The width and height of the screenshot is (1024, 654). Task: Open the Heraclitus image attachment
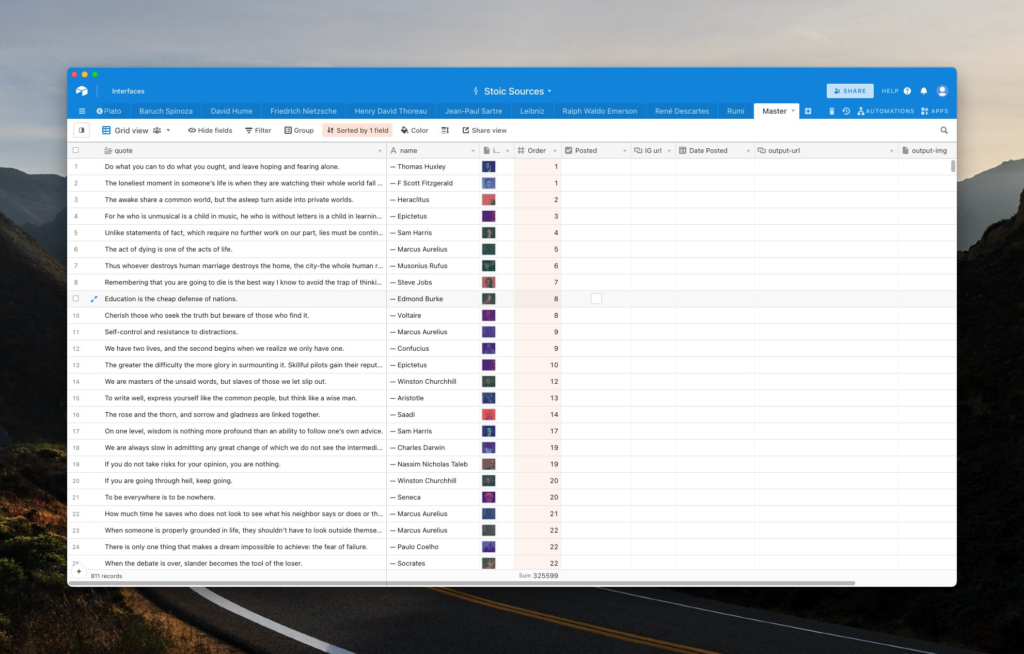coord(488,199)
